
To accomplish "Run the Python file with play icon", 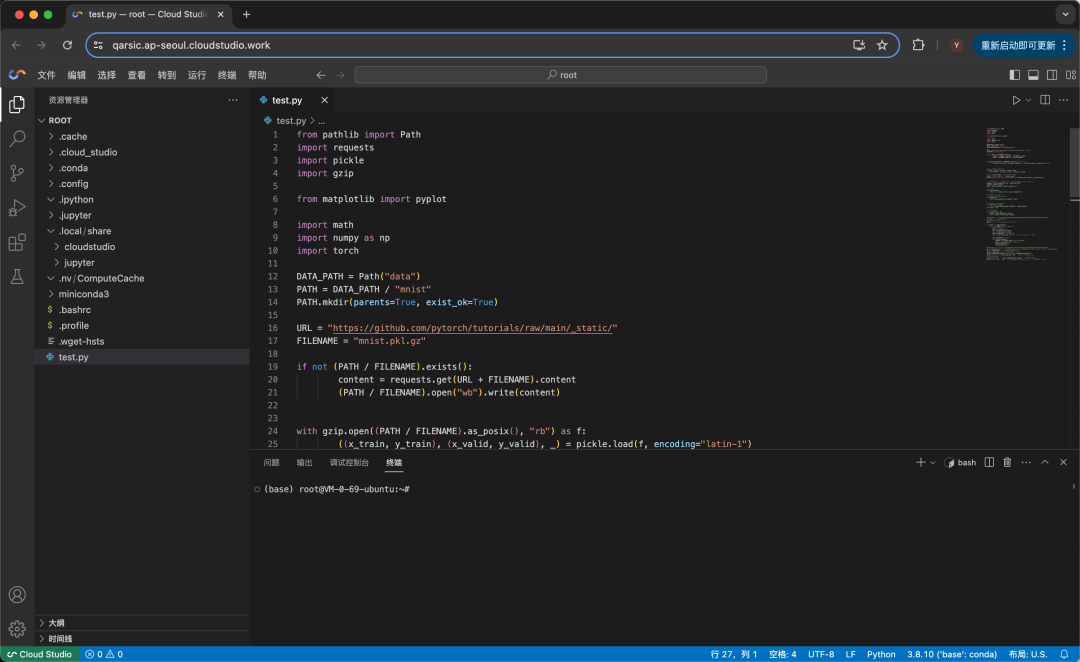I will (x=1016, y=100).
